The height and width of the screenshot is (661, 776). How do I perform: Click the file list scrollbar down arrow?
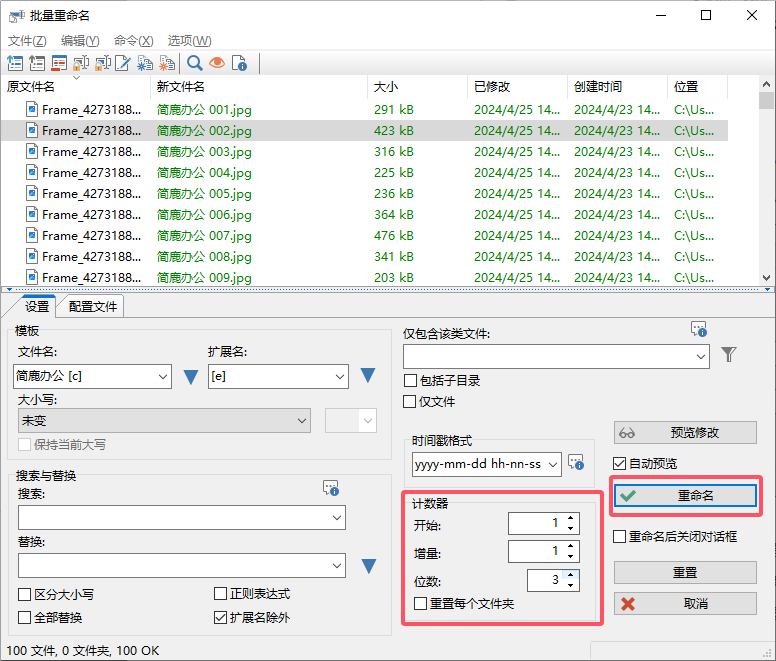tap(766, 278)
